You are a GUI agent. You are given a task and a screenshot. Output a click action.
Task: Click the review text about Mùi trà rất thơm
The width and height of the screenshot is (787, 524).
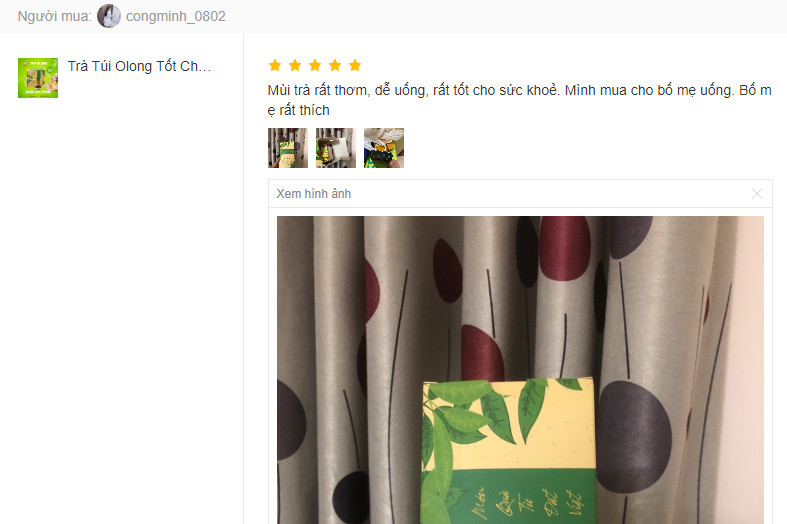[x=519, y=100]
